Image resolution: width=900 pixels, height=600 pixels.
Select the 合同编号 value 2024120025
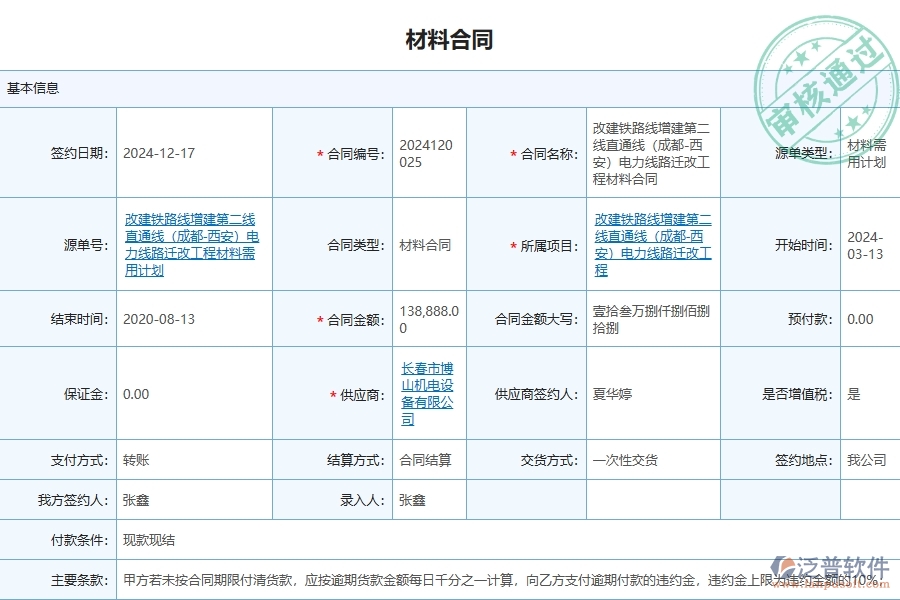428,152
